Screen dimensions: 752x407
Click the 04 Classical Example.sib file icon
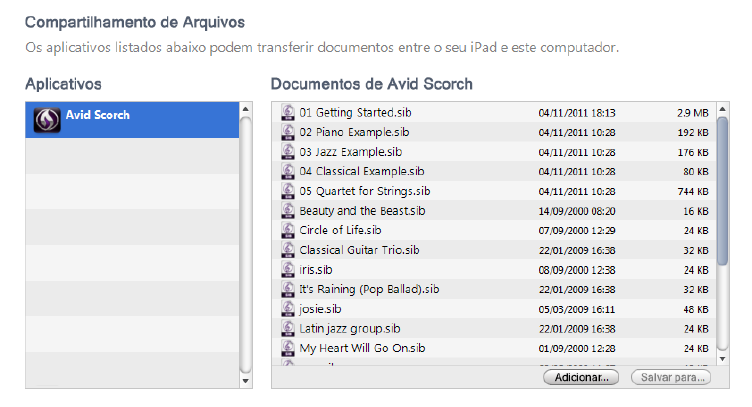288,171
